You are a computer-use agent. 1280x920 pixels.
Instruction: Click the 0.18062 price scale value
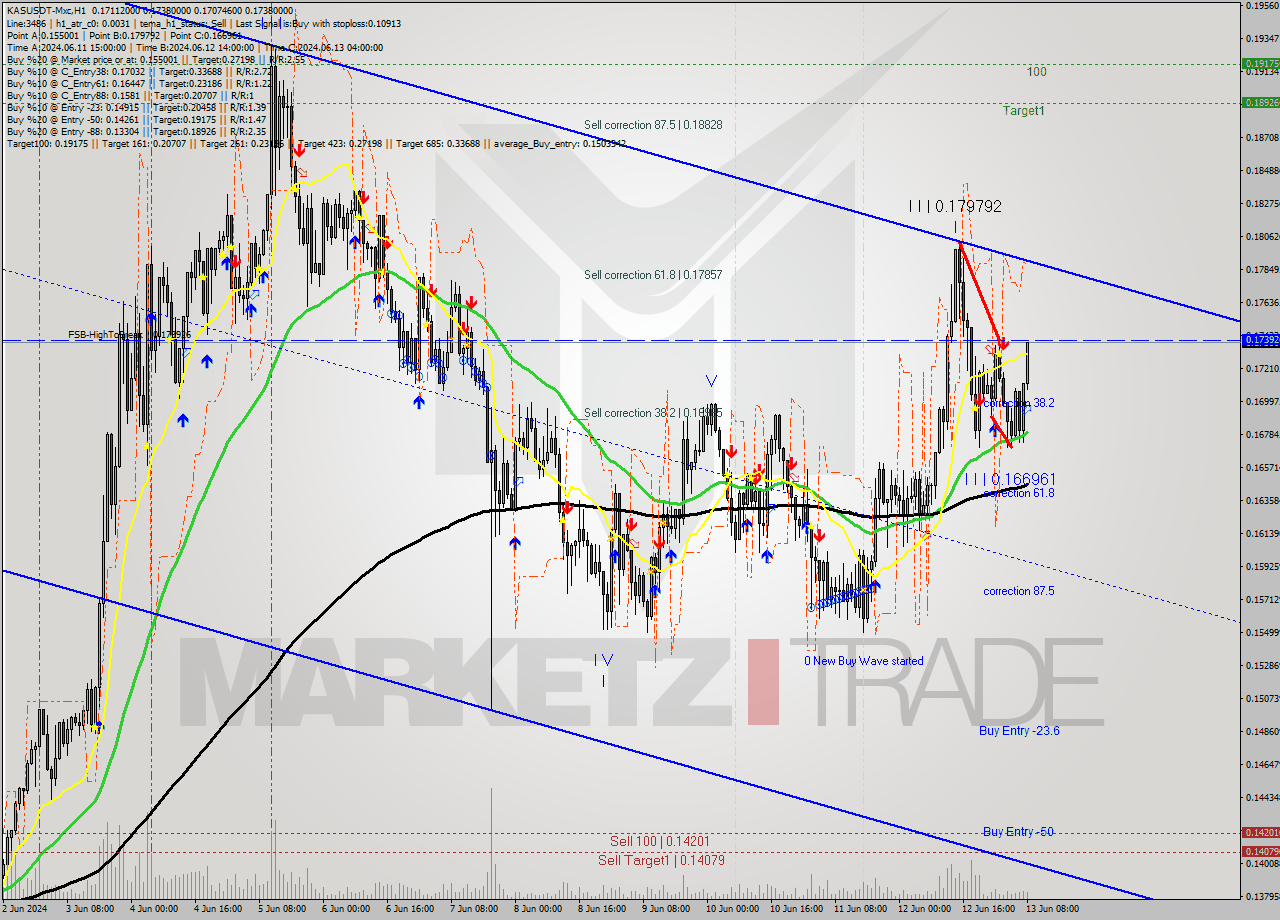1262,236
